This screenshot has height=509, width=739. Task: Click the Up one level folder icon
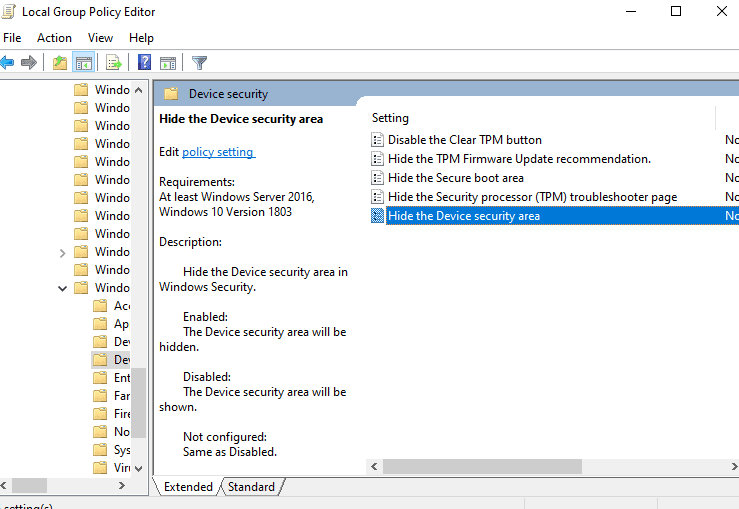[60, 63]
